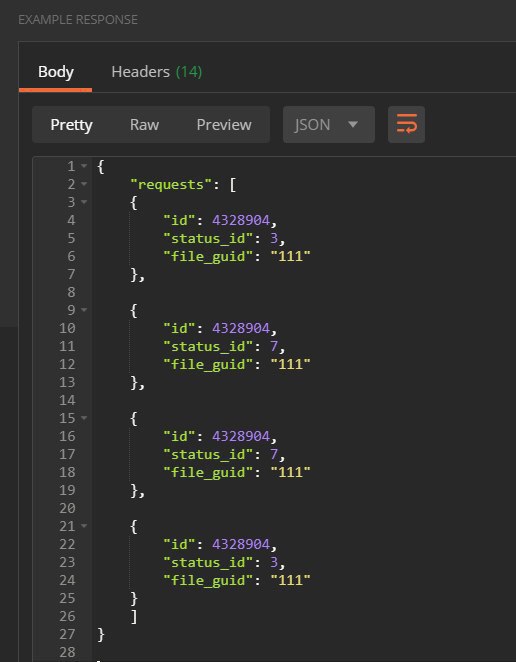Toggle the line wrap icon button
The height and width of the screenshot is (662, 516).
click(406, 125)
